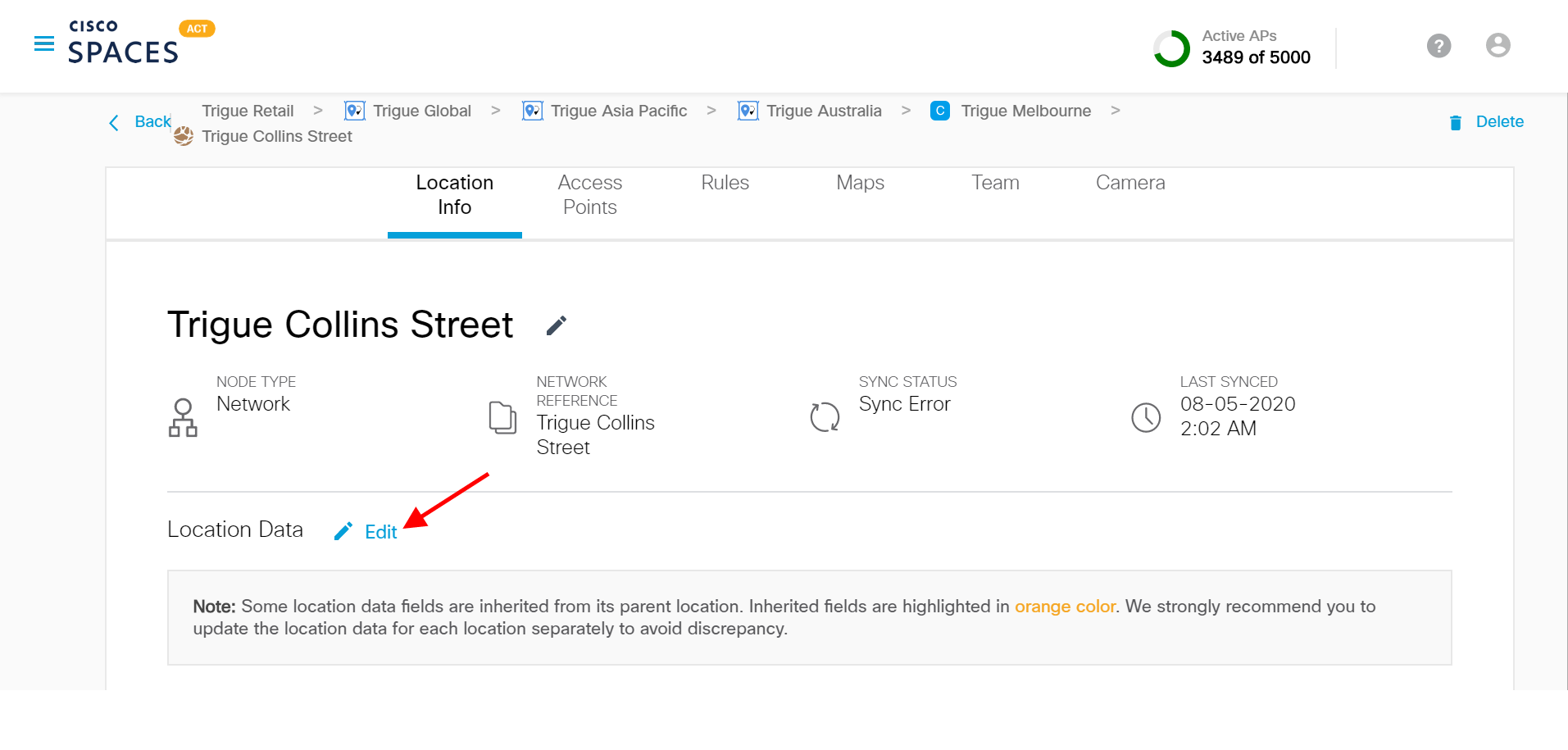This screenshot has height=750, width=1568.
Task: Delete this location using Delete link
Action: (x=1499, y=121)
